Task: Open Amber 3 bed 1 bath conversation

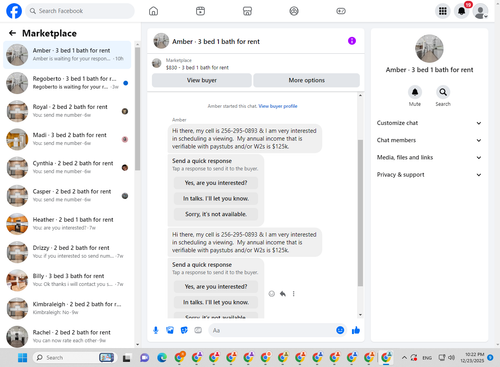Action: (67, 55)
